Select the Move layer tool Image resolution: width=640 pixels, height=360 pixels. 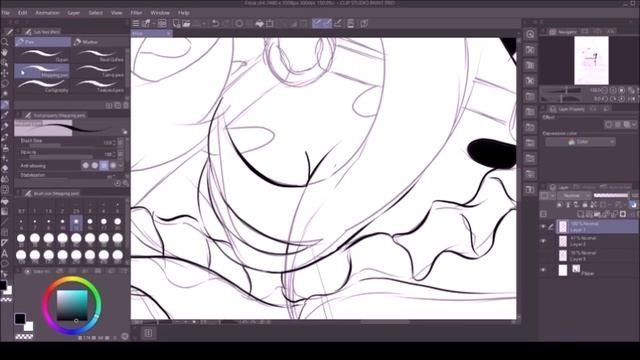[5, 73]
